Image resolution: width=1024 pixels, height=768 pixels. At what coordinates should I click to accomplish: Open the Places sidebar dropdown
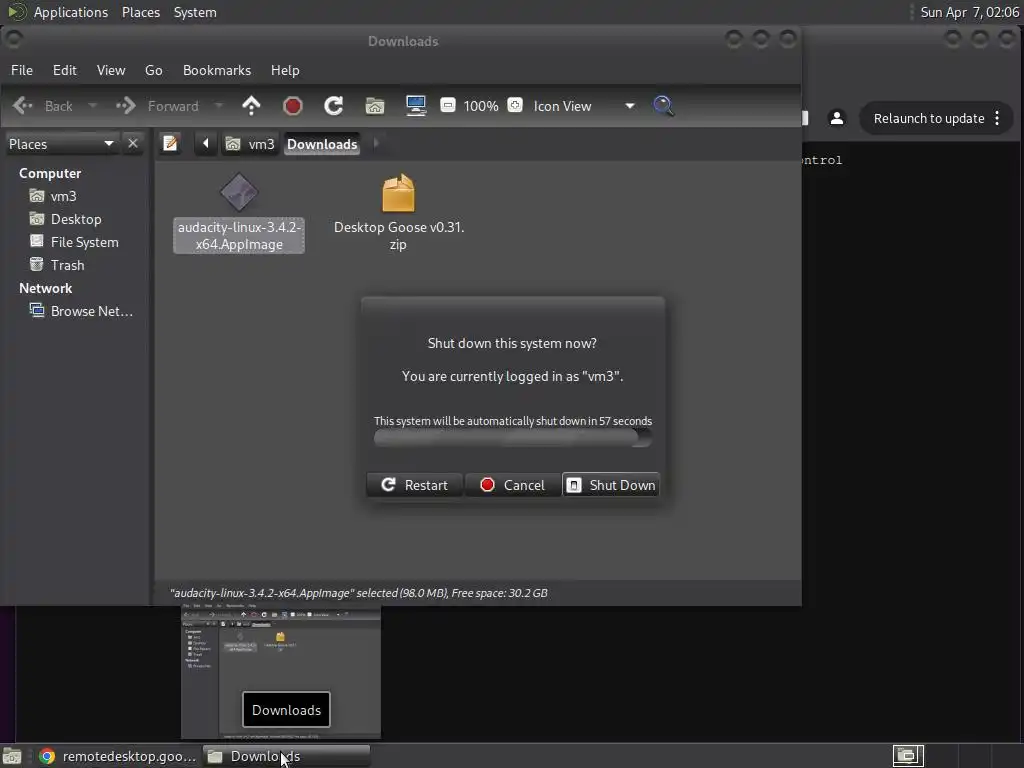[x=61, y=144]
